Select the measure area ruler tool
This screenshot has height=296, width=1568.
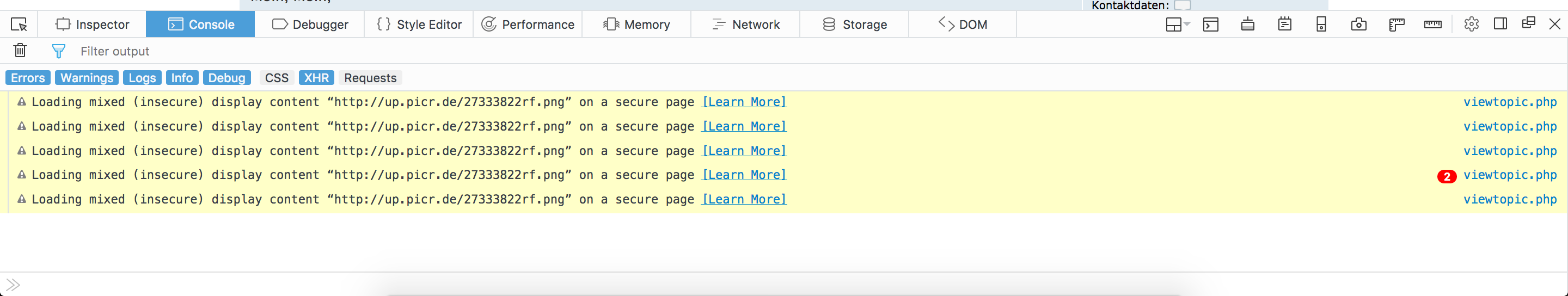coord(1433,24)
